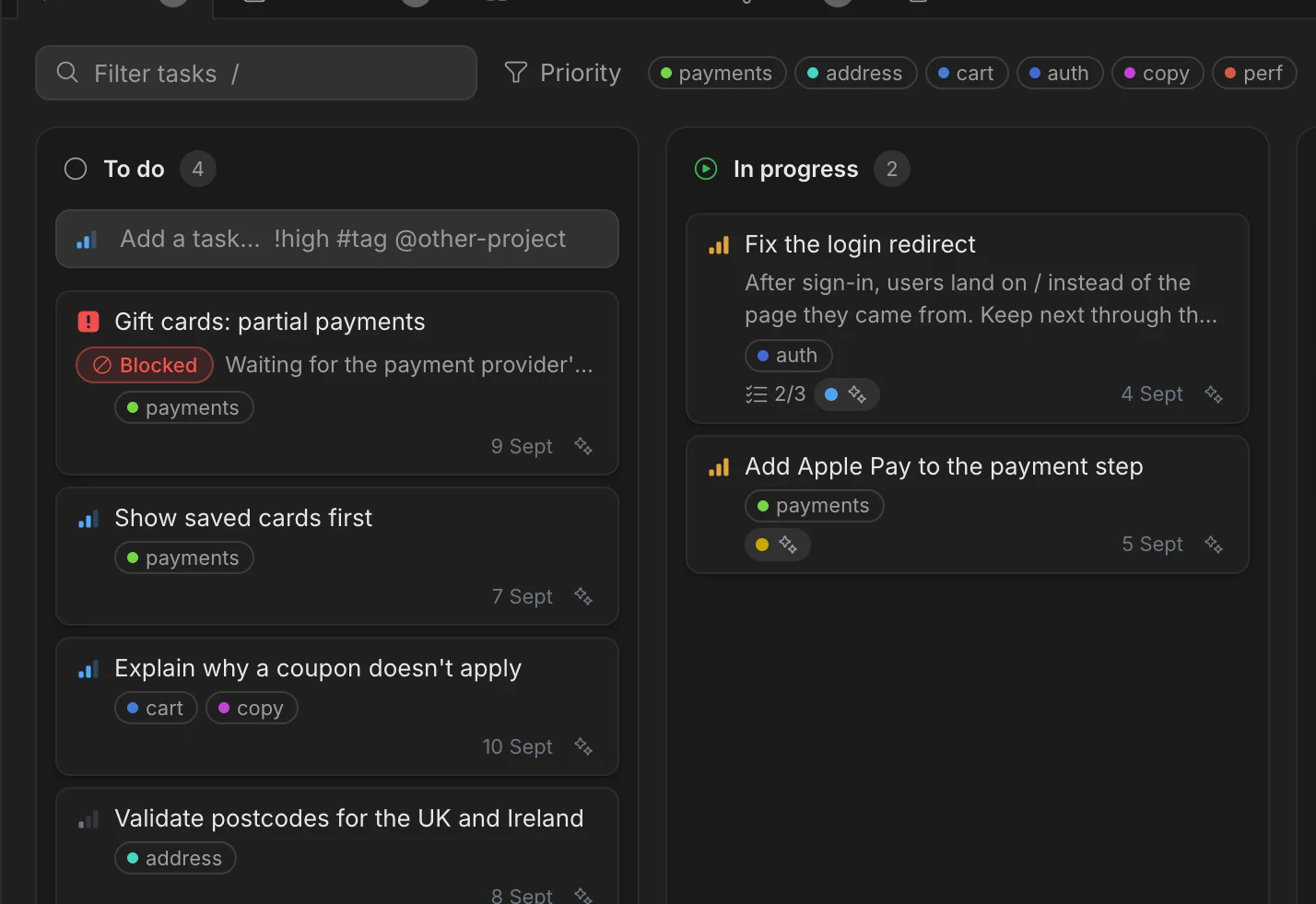Viewport: 1316px width, 904px height.
Task: Click payments tag on Gift cards task
Action: point(184,407)
